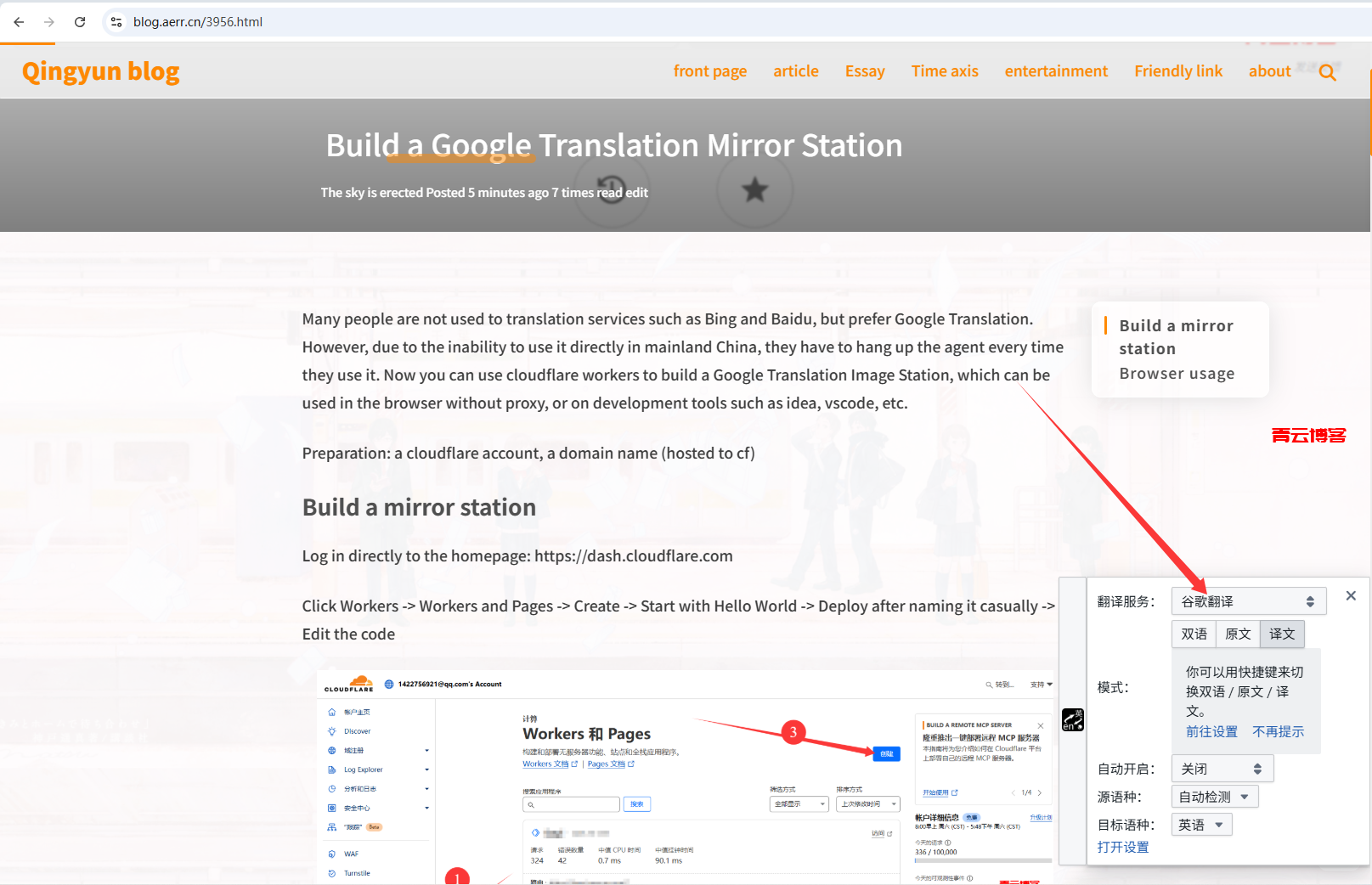Switch mode to 原文
Image resolution: width=1372 pixels, height=885 pixels.
pos(1238,634)
